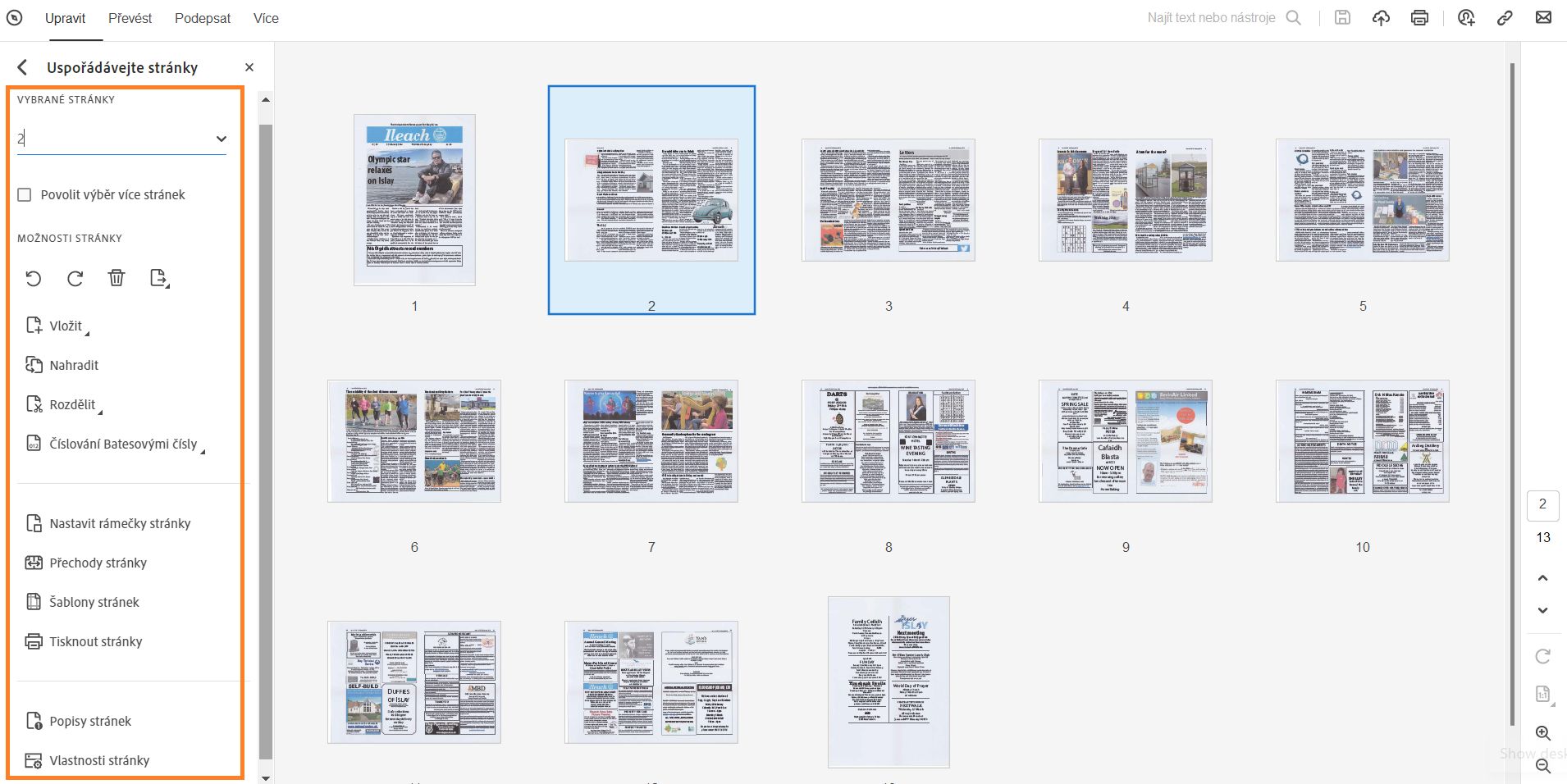Click the current page number box
1567x784 pixels.
(x=1542, y=505)
